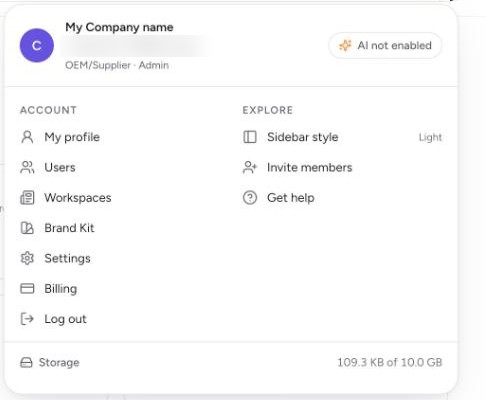Viewport: 486px width, 400px height.
Task: Click the sparkle icon in AI badge
Action: (345, 45)
